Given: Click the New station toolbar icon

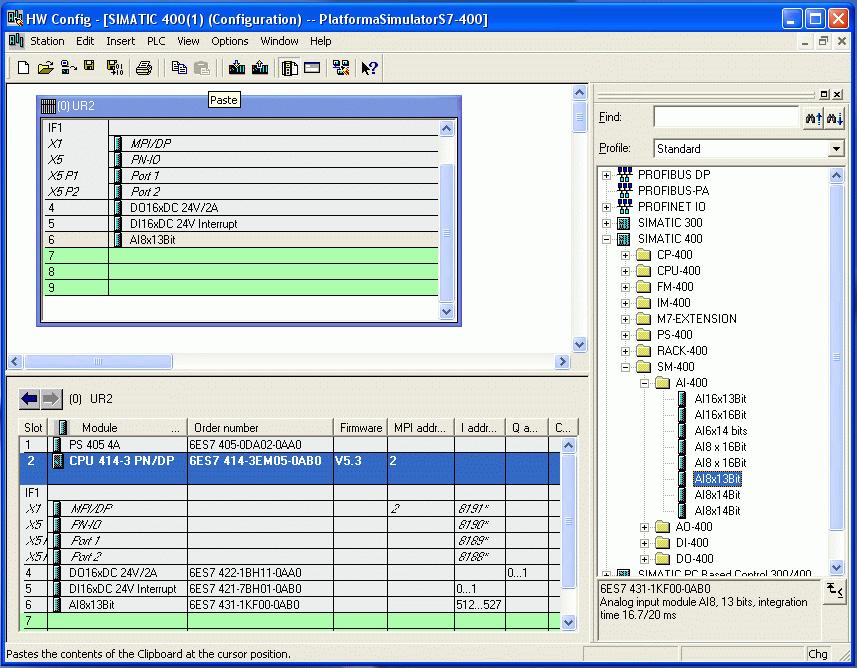Looking at the screenshot, I should pyautogui.click(x=23, y=68).
